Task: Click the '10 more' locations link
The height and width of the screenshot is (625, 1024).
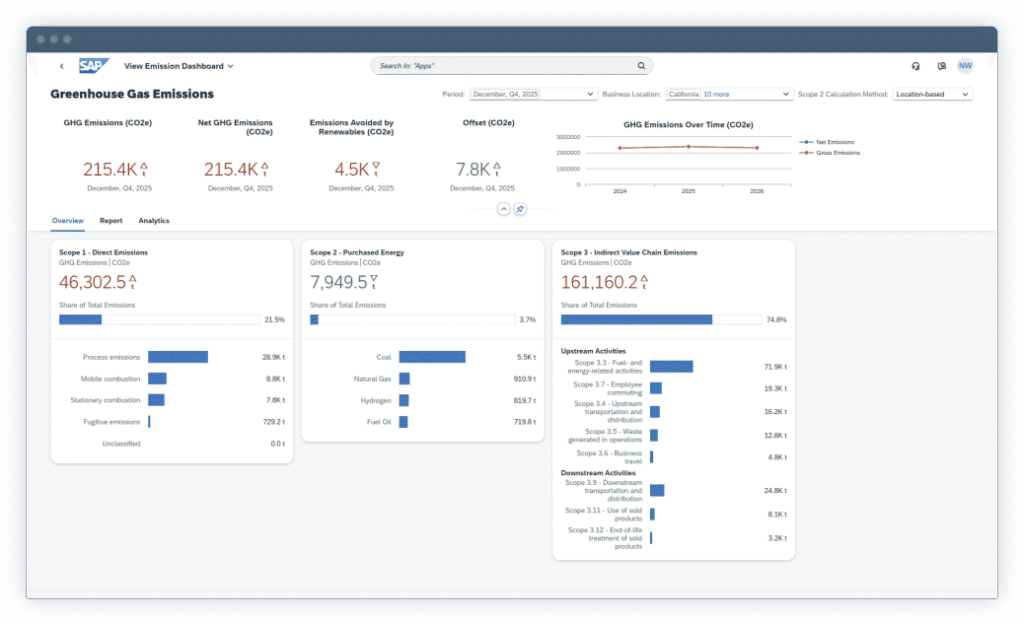Action: pyautogui.click(x=716, y=94)
